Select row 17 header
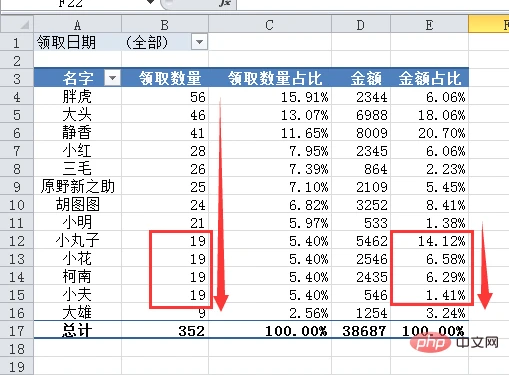The height and width of the screenshot is (375, 509). (x=17, y=331)
